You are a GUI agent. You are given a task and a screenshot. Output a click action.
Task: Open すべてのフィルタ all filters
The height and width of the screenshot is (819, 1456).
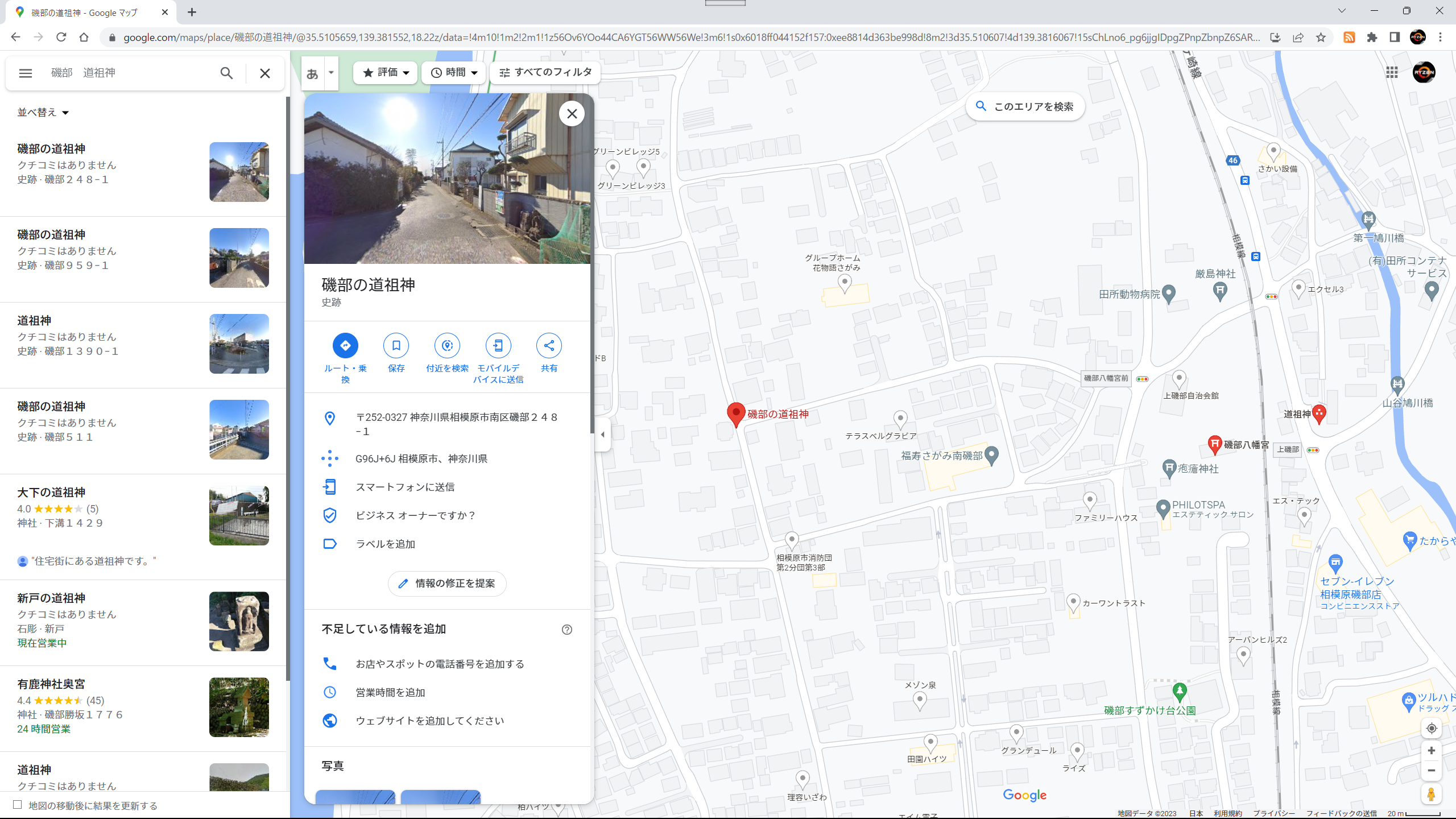(545, 72)
